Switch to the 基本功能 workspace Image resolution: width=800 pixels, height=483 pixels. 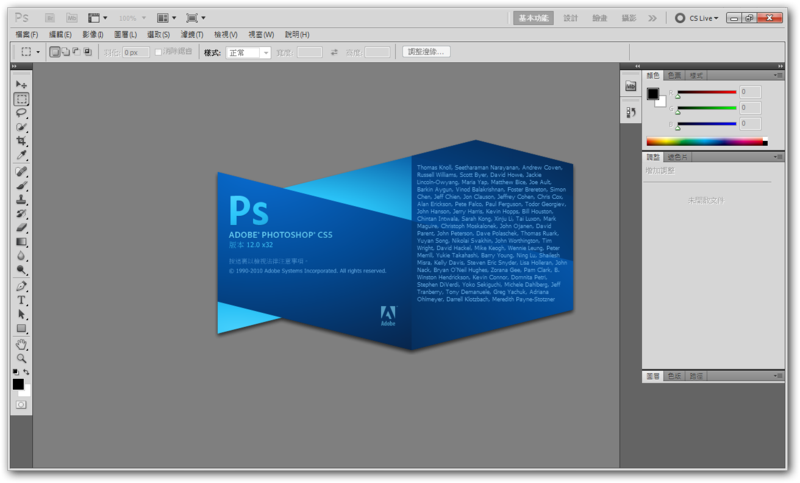533,18
